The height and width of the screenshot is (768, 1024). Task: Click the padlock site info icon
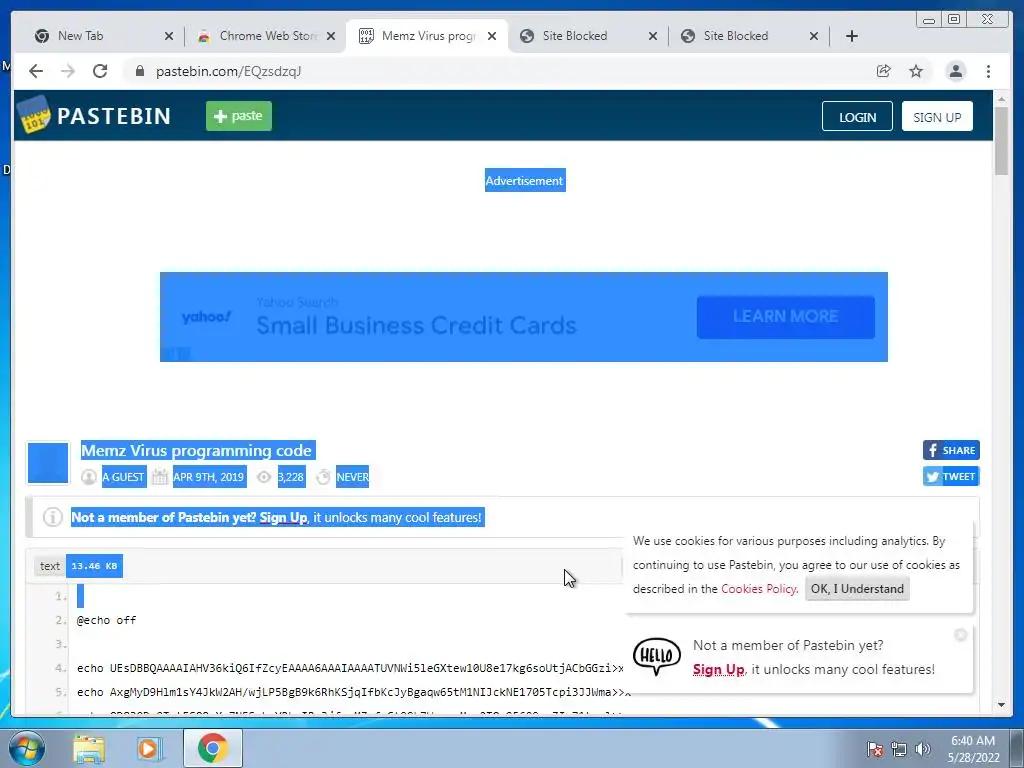click(140, 71)
